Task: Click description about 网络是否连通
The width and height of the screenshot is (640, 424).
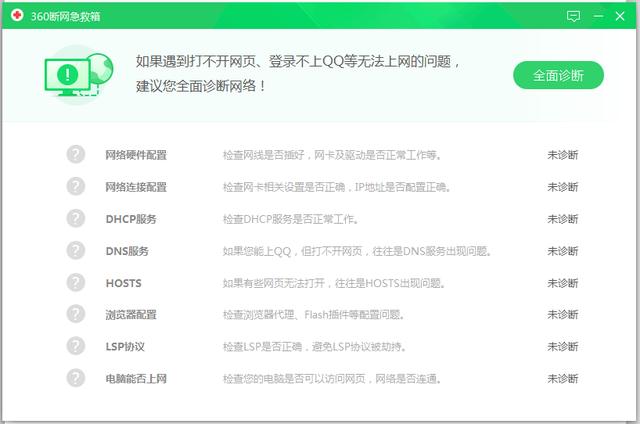Action: (332, 379)
